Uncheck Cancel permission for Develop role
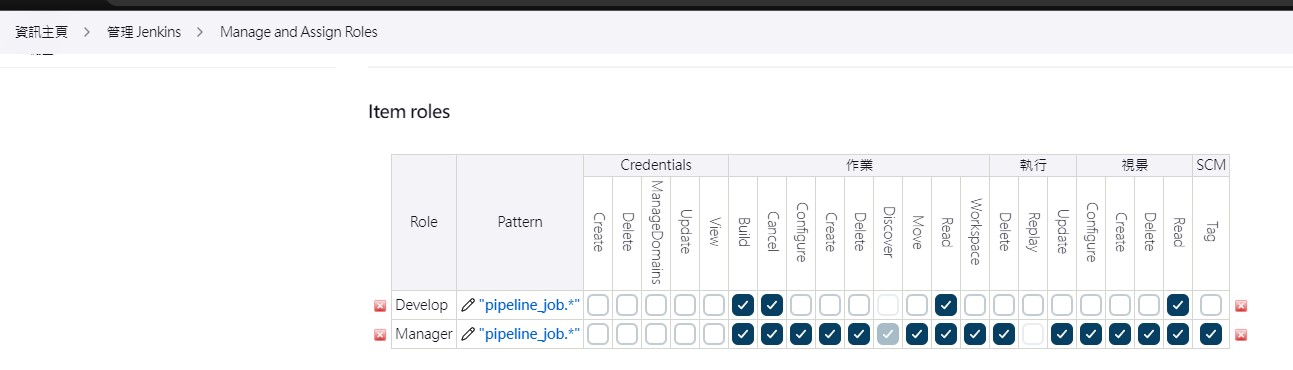 pos(771,305)
